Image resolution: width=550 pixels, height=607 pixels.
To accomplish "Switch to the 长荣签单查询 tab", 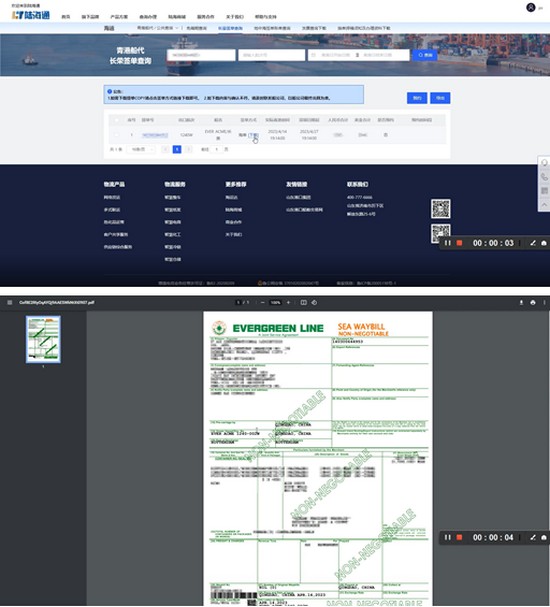I will tap(230, 28).
